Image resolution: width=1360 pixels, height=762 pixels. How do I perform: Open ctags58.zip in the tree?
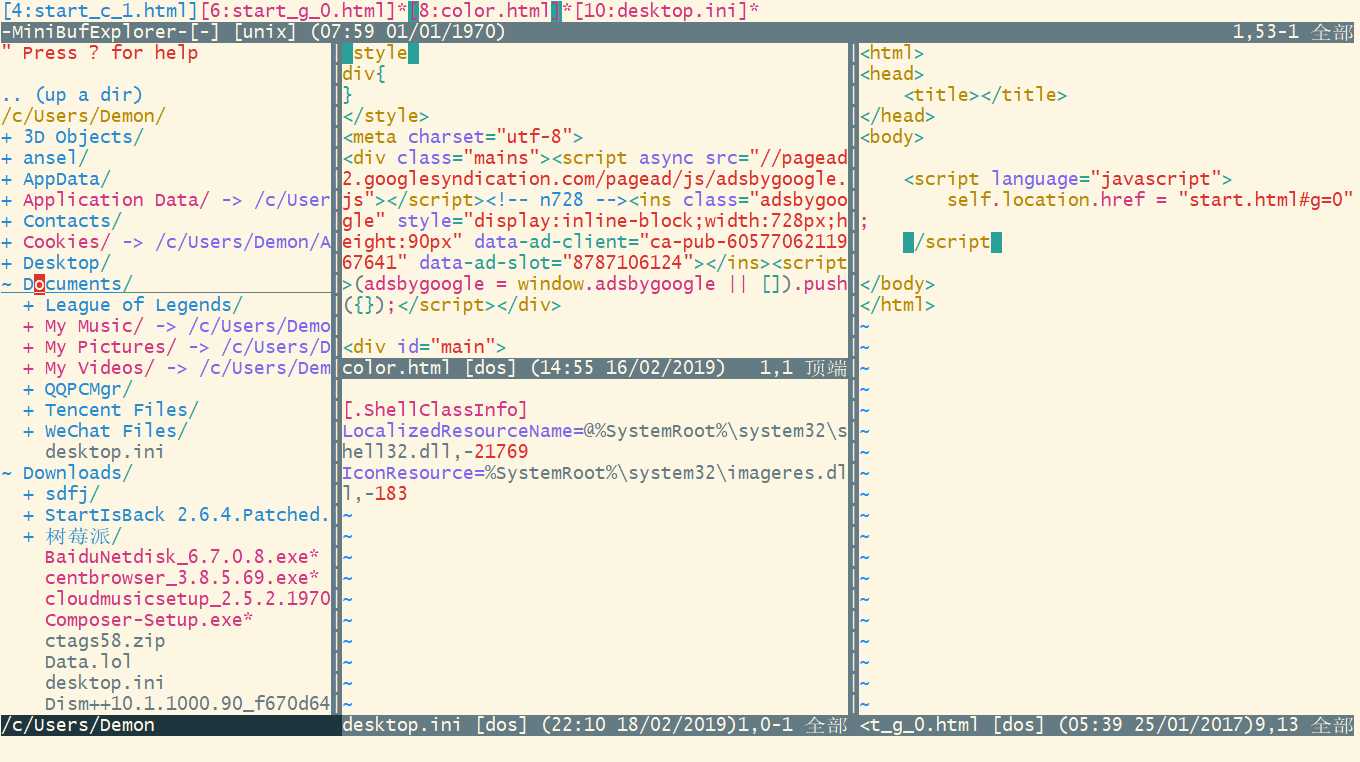(105, 641)
